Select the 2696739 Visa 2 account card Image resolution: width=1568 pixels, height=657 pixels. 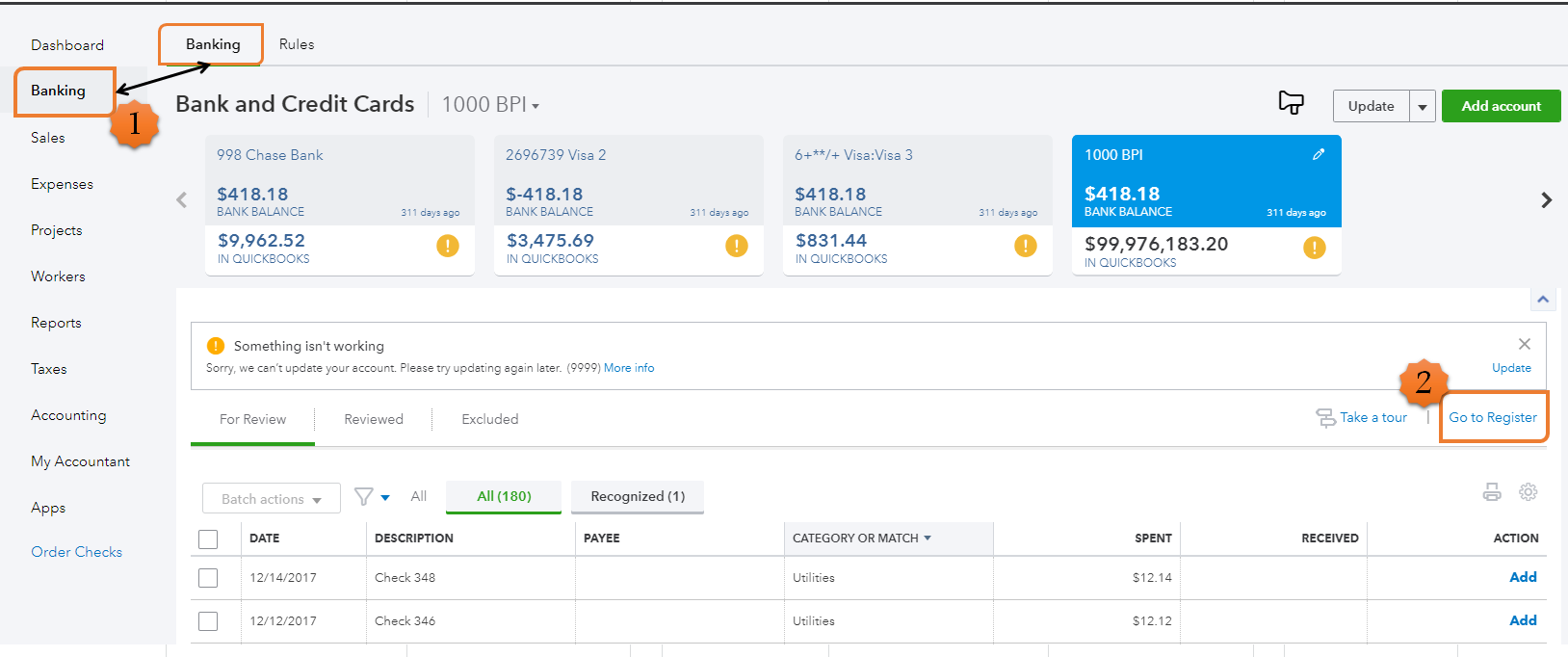pos(628,204)
